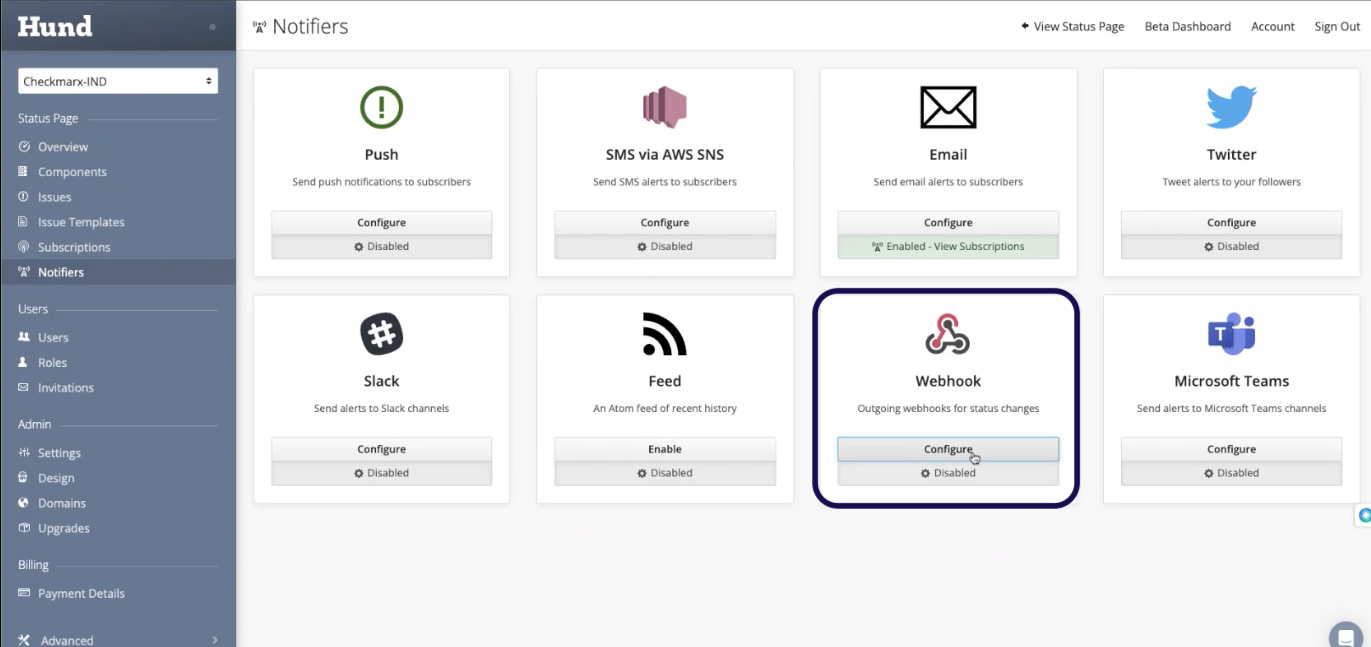Toggle Disabled status on Feed card
Screen dimensions: 1371x647
(x=665, y=473)
